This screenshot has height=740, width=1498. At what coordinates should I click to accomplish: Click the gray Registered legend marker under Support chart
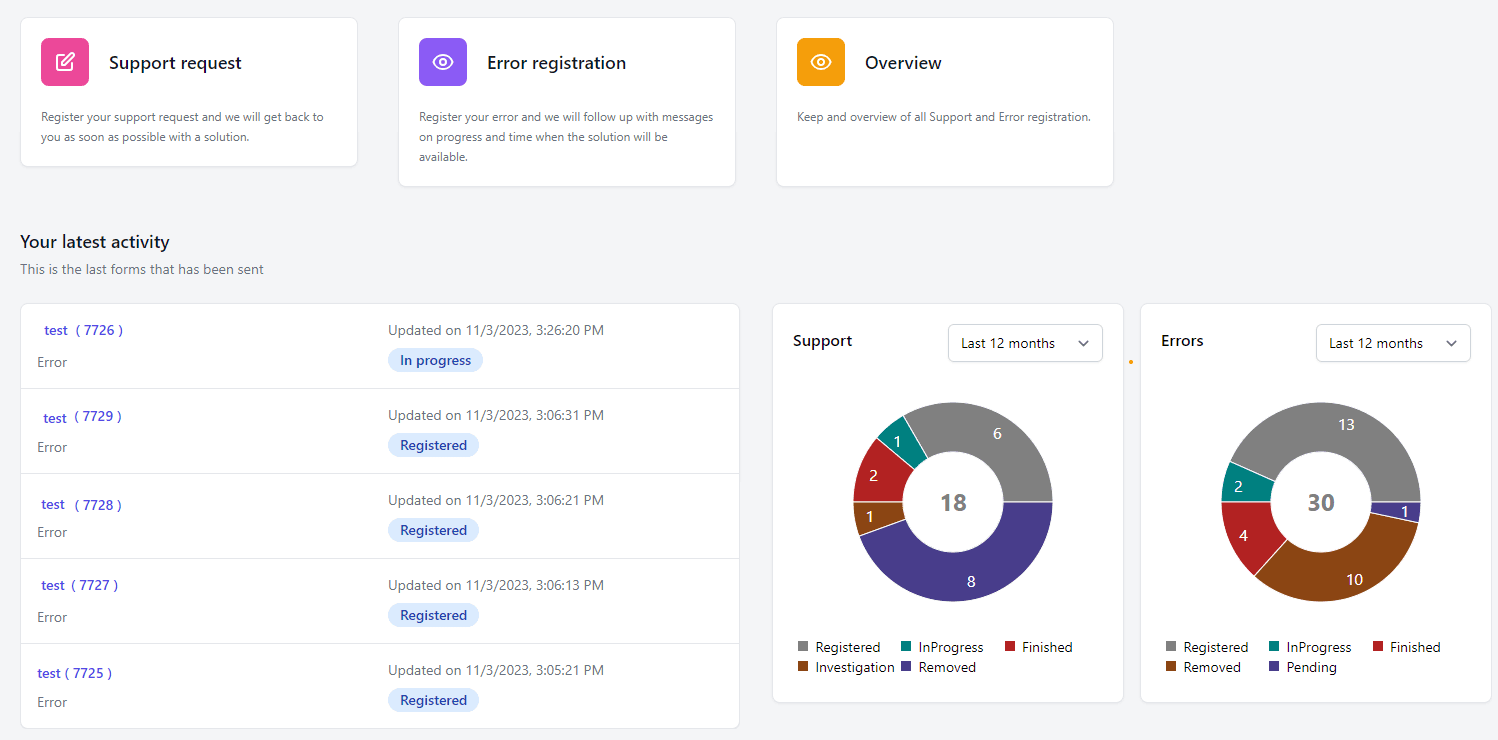(804, 647)
